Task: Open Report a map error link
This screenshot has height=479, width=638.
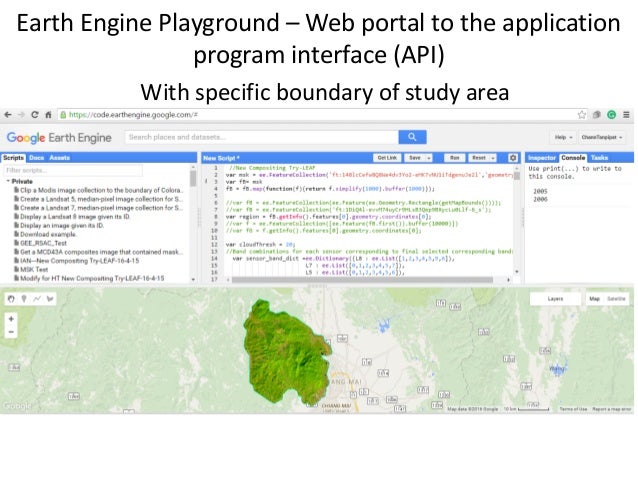Action: point(612,409)
